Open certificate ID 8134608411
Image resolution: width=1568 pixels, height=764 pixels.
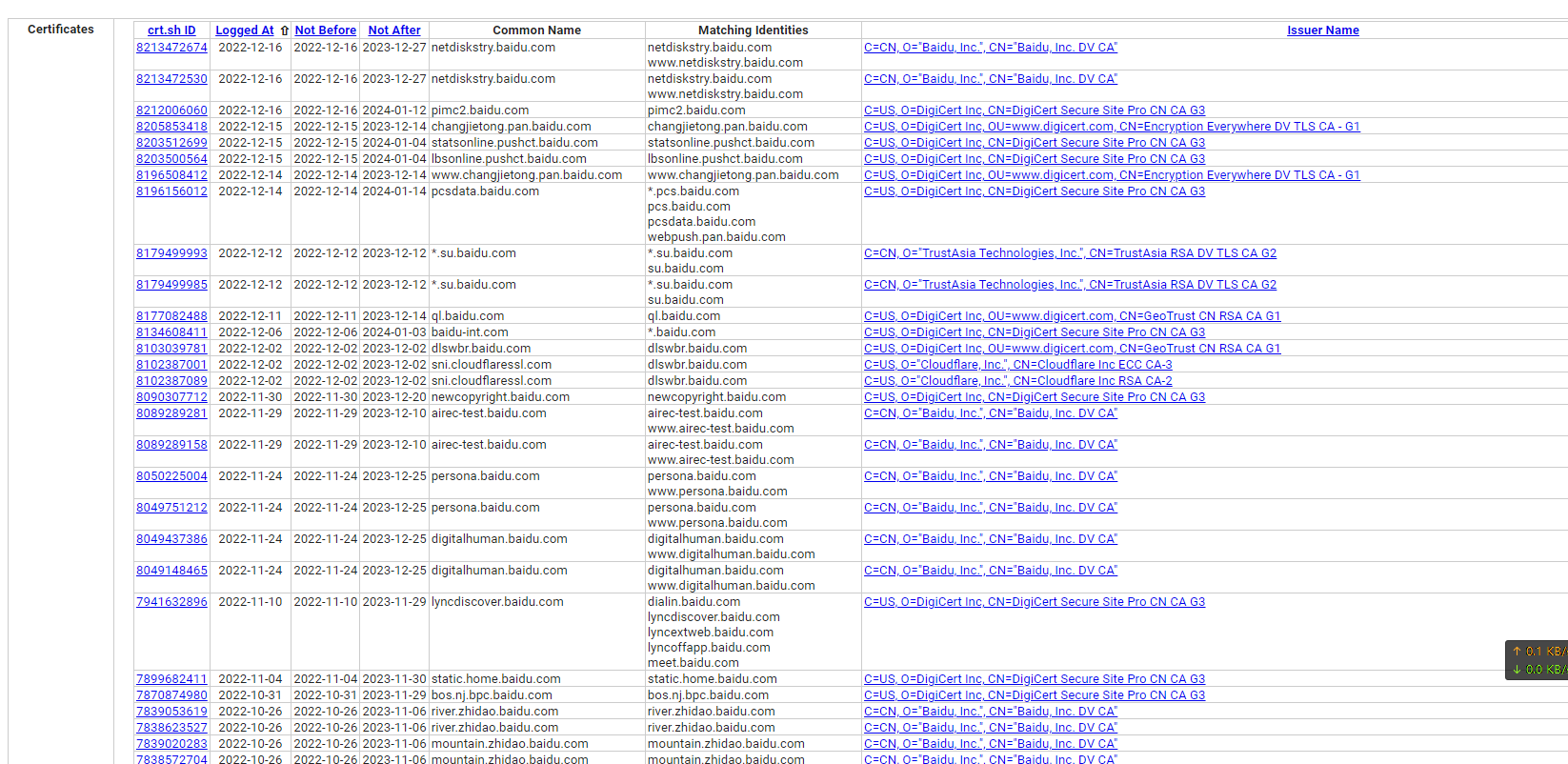(x=171, y=332)
